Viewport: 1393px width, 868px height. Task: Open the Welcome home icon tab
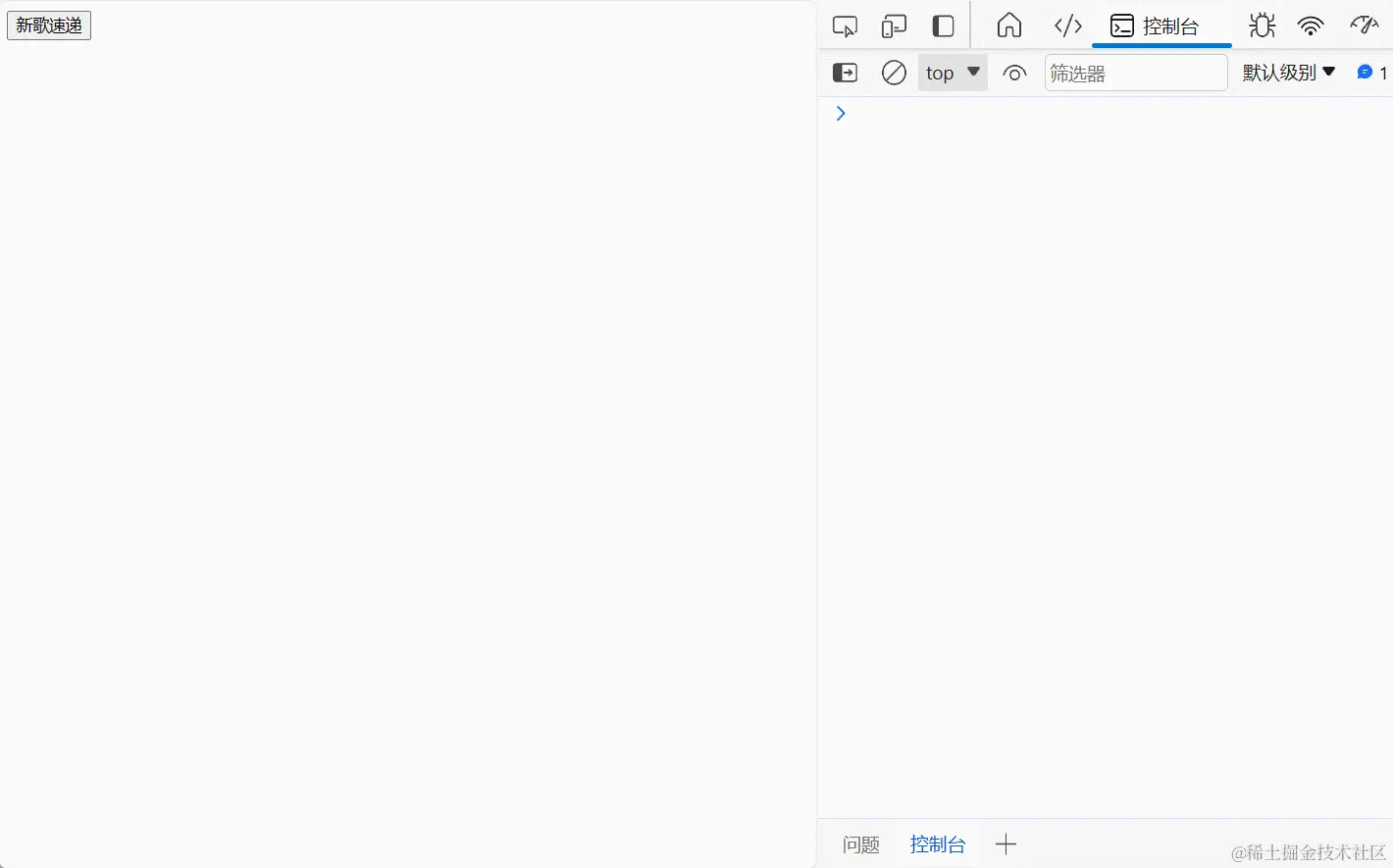click(x=1009, y=26)
